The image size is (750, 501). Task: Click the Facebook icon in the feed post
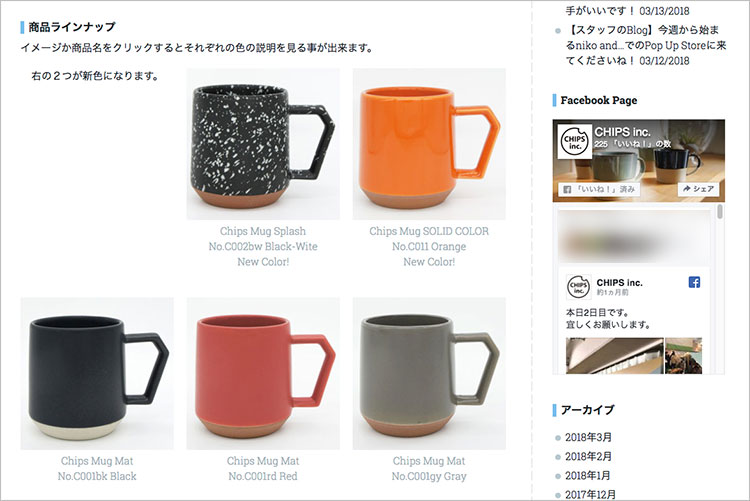click(x=694, y=282)
